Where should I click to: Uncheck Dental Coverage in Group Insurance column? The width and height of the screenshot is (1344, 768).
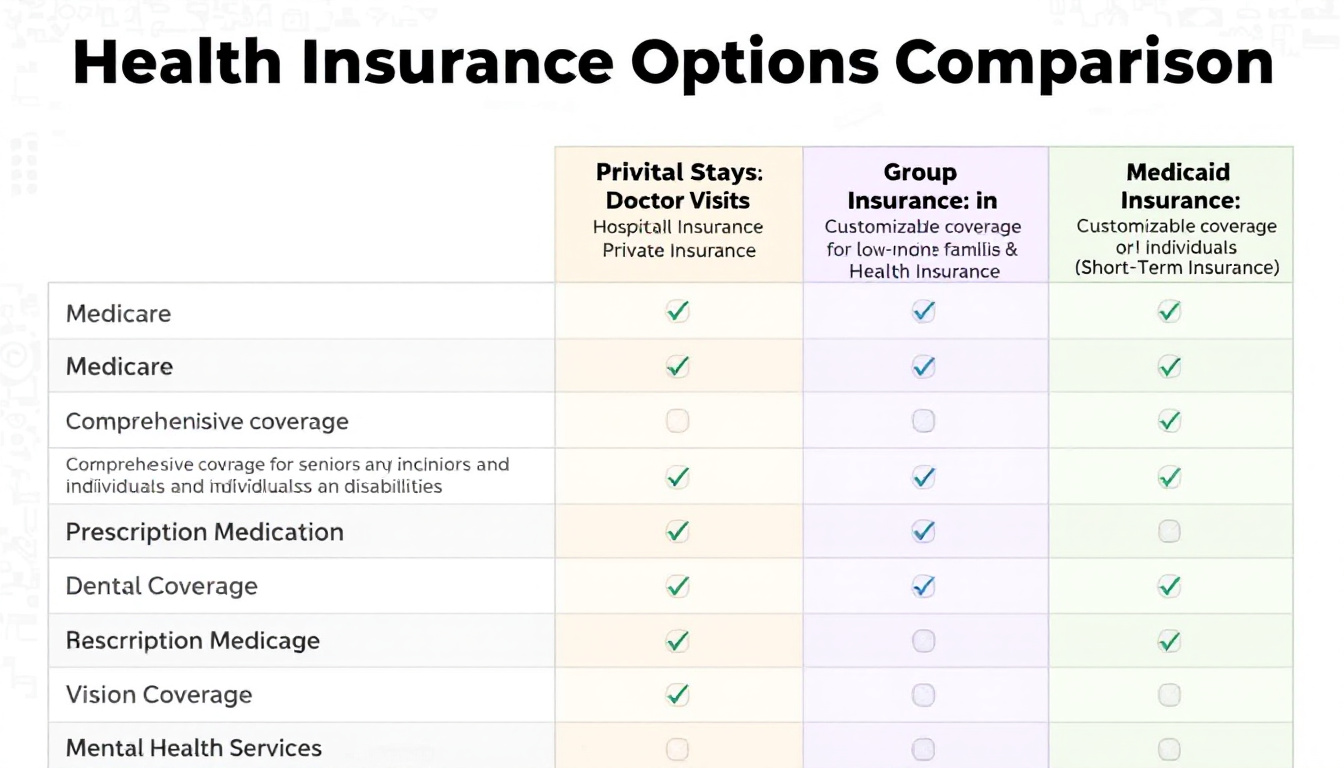point(923,586)
